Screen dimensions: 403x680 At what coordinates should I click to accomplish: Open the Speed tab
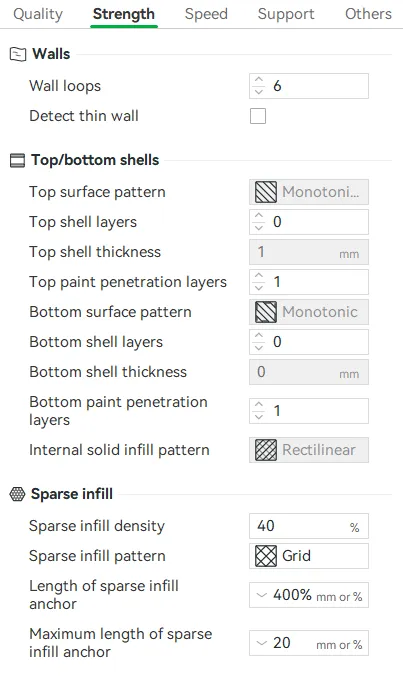click(206, 14)
